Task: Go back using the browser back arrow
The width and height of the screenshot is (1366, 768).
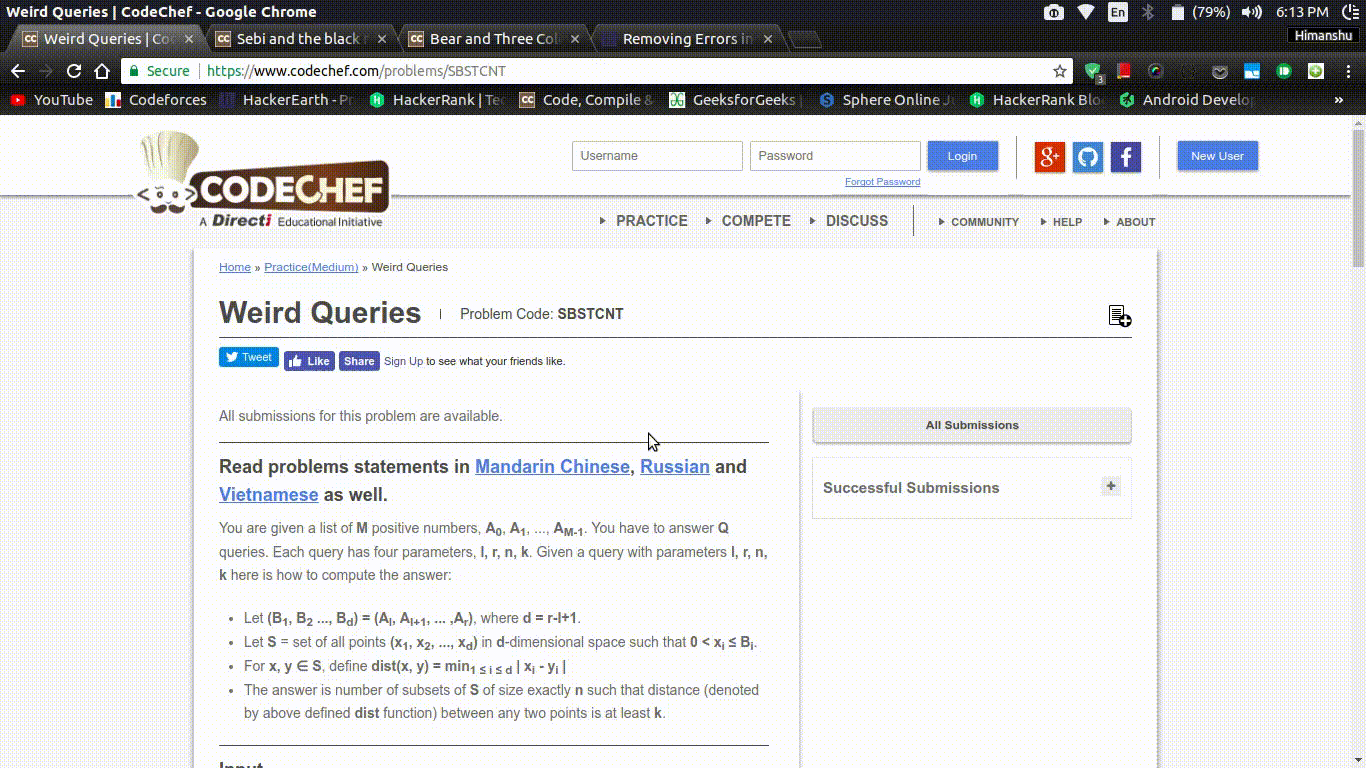Action: 17,71
